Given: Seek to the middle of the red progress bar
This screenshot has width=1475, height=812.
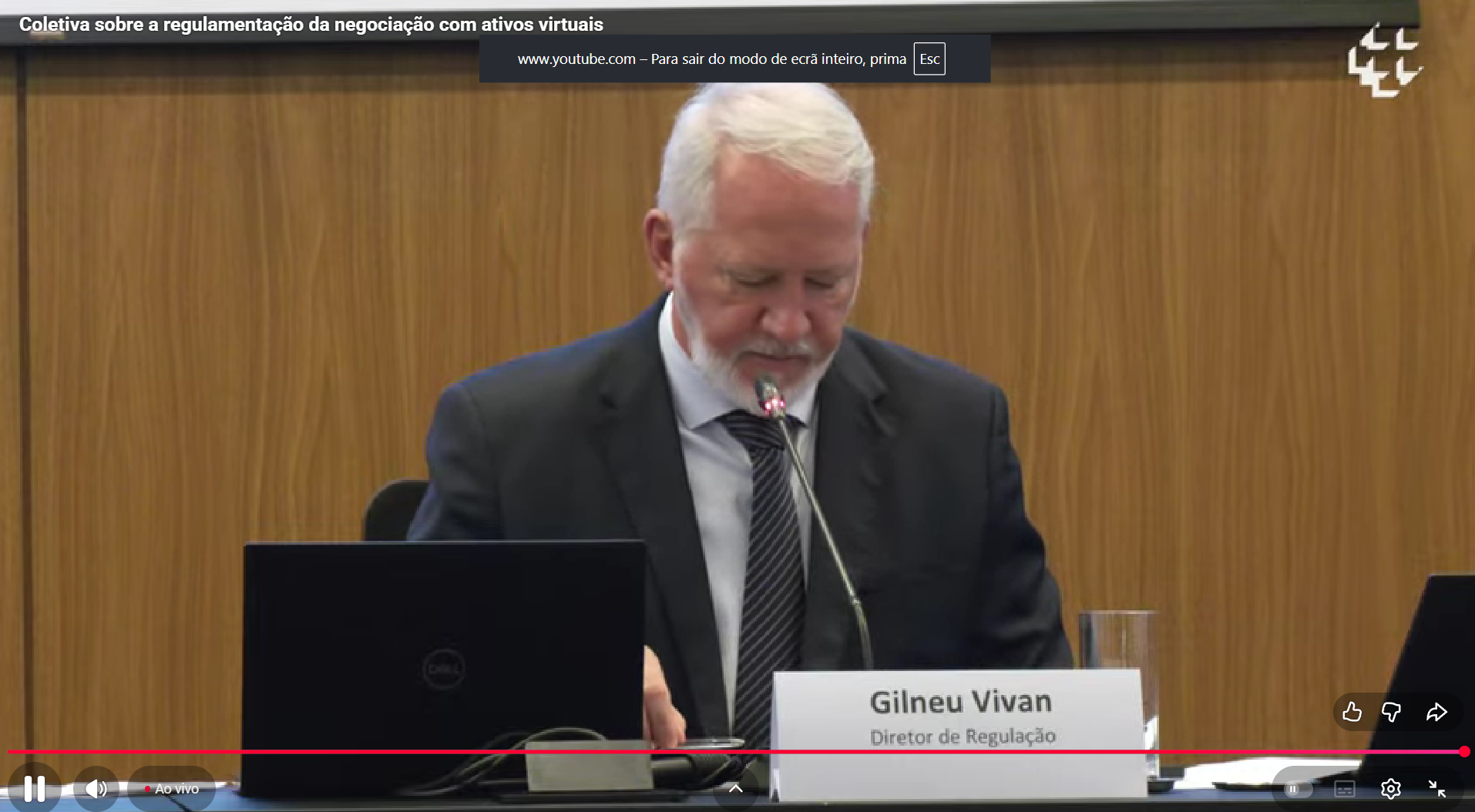Looking at the screenshot, I should (x=736, y=751).
